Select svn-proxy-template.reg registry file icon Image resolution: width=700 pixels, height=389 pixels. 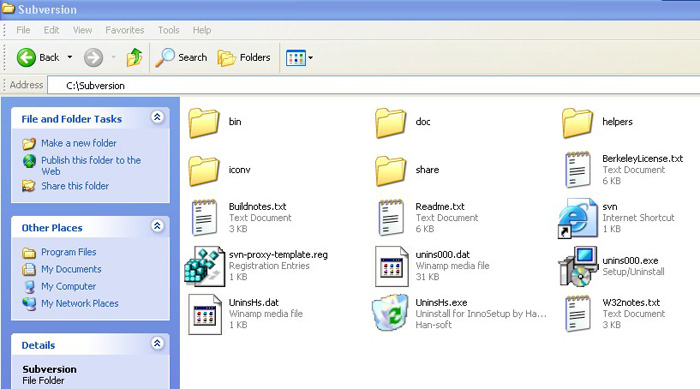[x=204, y=266]
